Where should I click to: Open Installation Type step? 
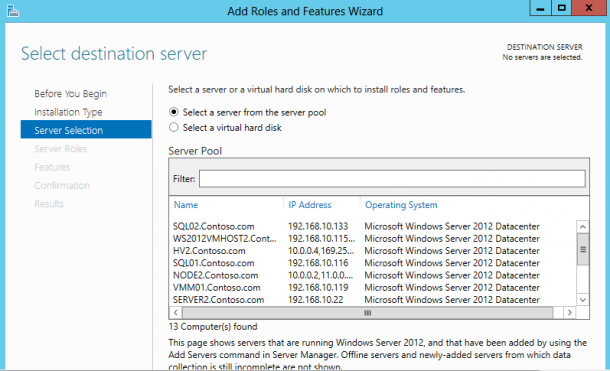pyautogui.click(x=68, y=112)
